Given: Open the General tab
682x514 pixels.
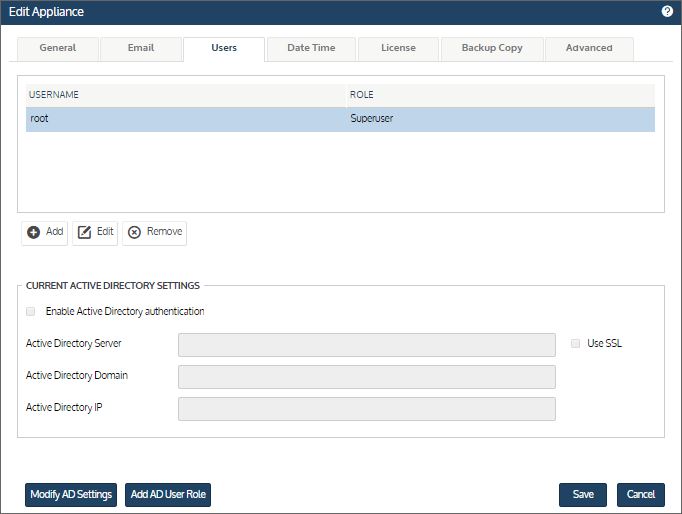Looking at the screenshot, I should [x=57, y=48].
